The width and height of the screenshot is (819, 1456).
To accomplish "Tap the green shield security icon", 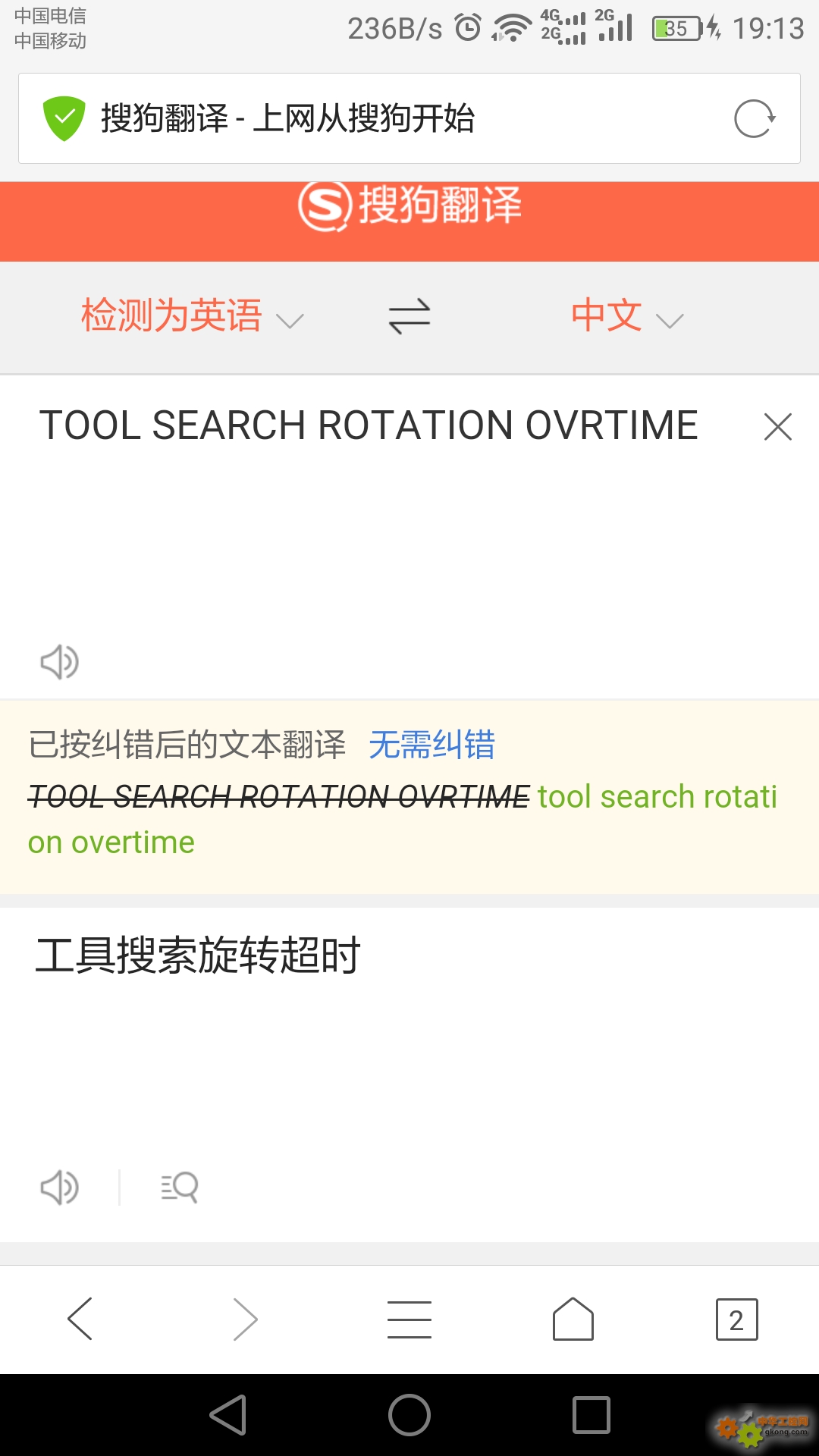I will 64,118.
